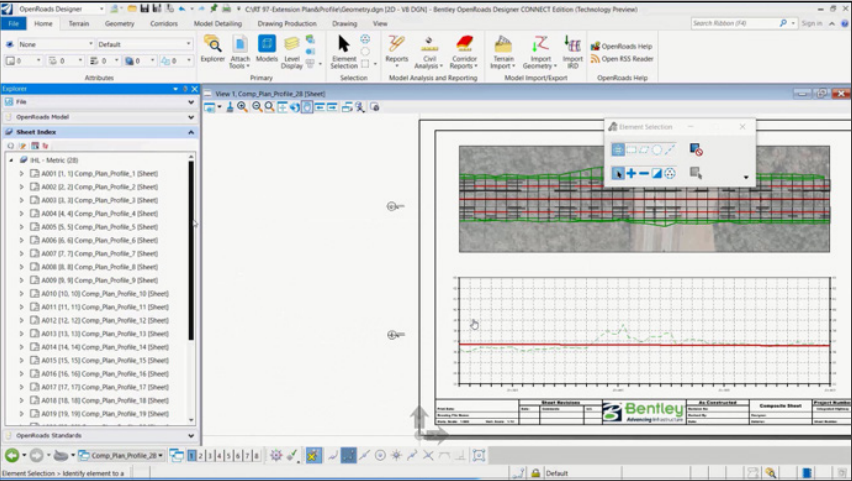Open Level Display tool

pos(291,52)
